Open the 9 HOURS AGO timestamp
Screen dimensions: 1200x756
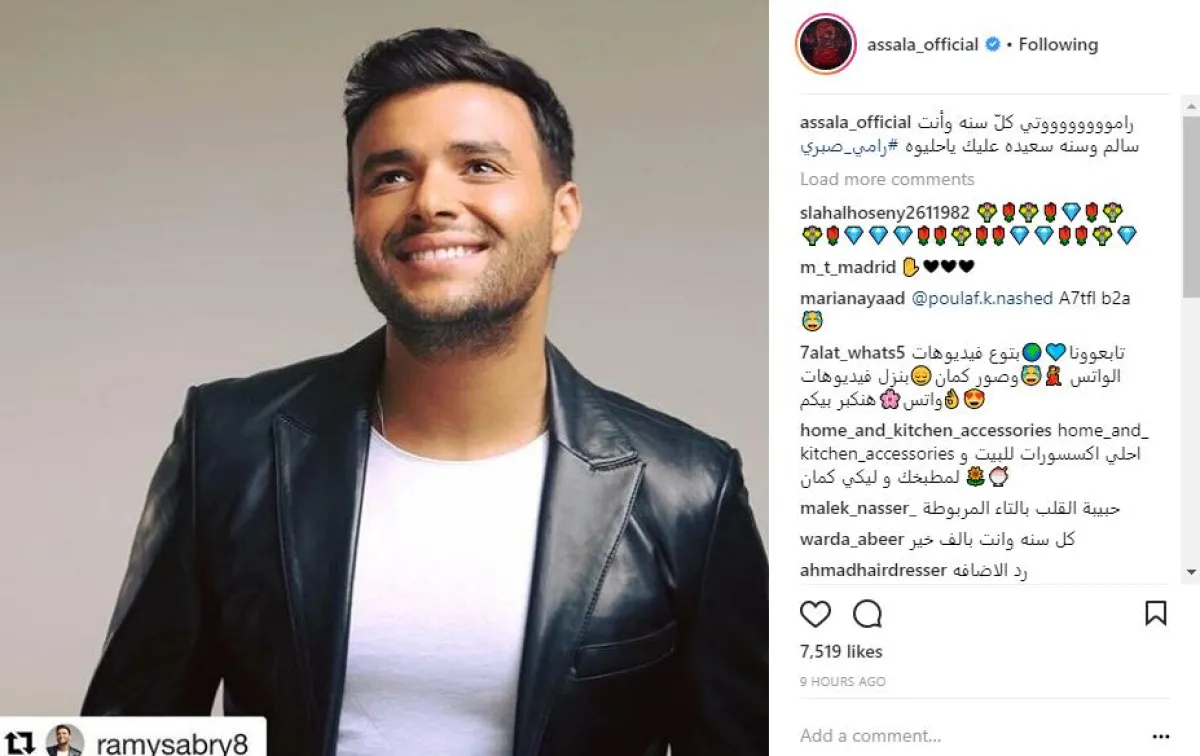[x=843, y=682]
